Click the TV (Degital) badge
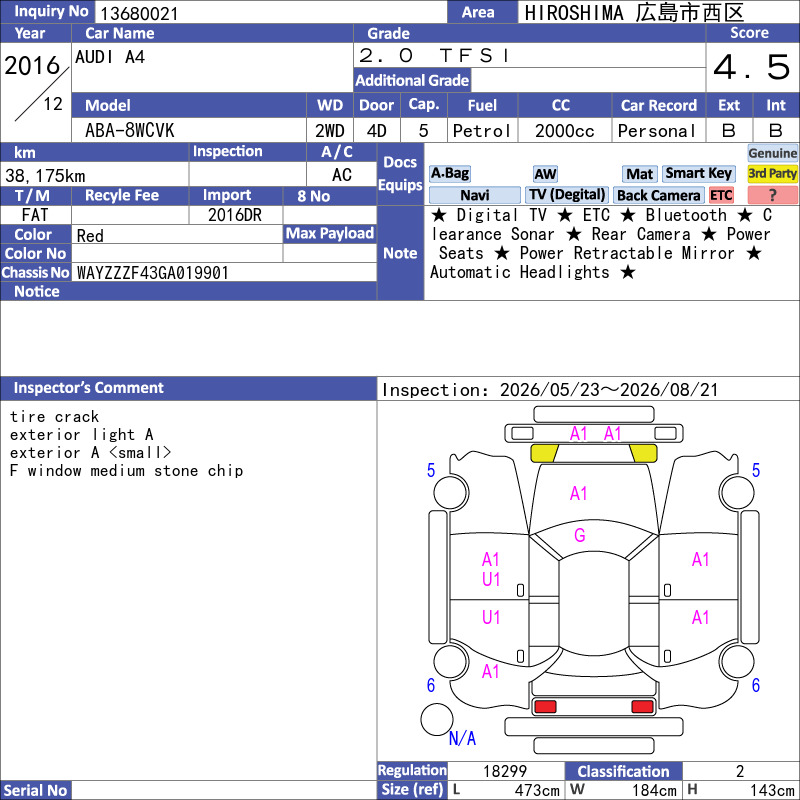This screenshot has height=800, width=800. coord(567,195)
